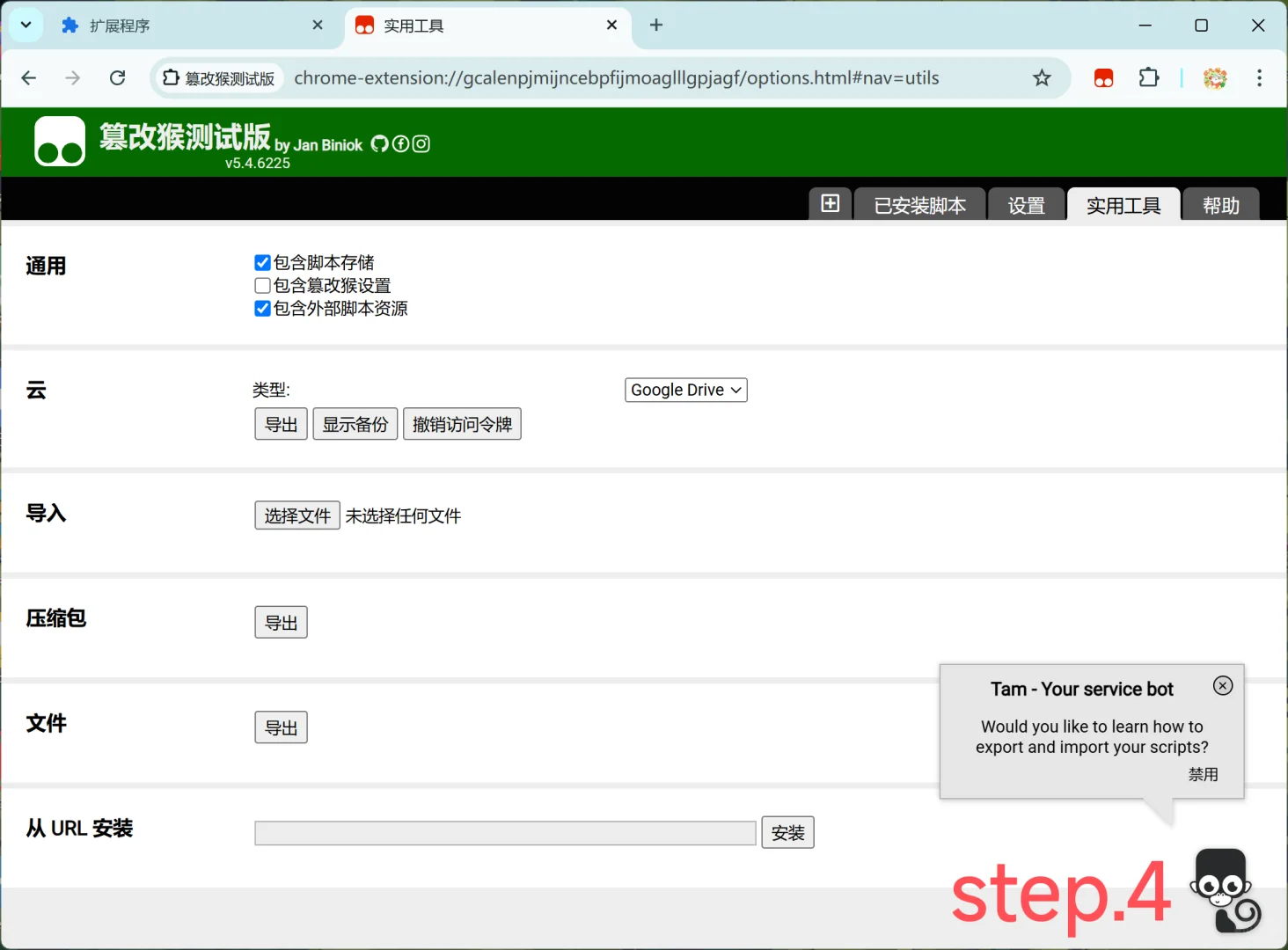
Task: Open the Chrome profile avatar
Action: pyautogui.click(x=1215, y=78)
